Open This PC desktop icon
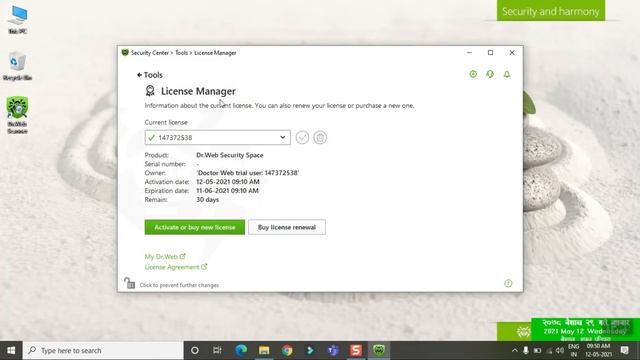 [x=18, y=20]
